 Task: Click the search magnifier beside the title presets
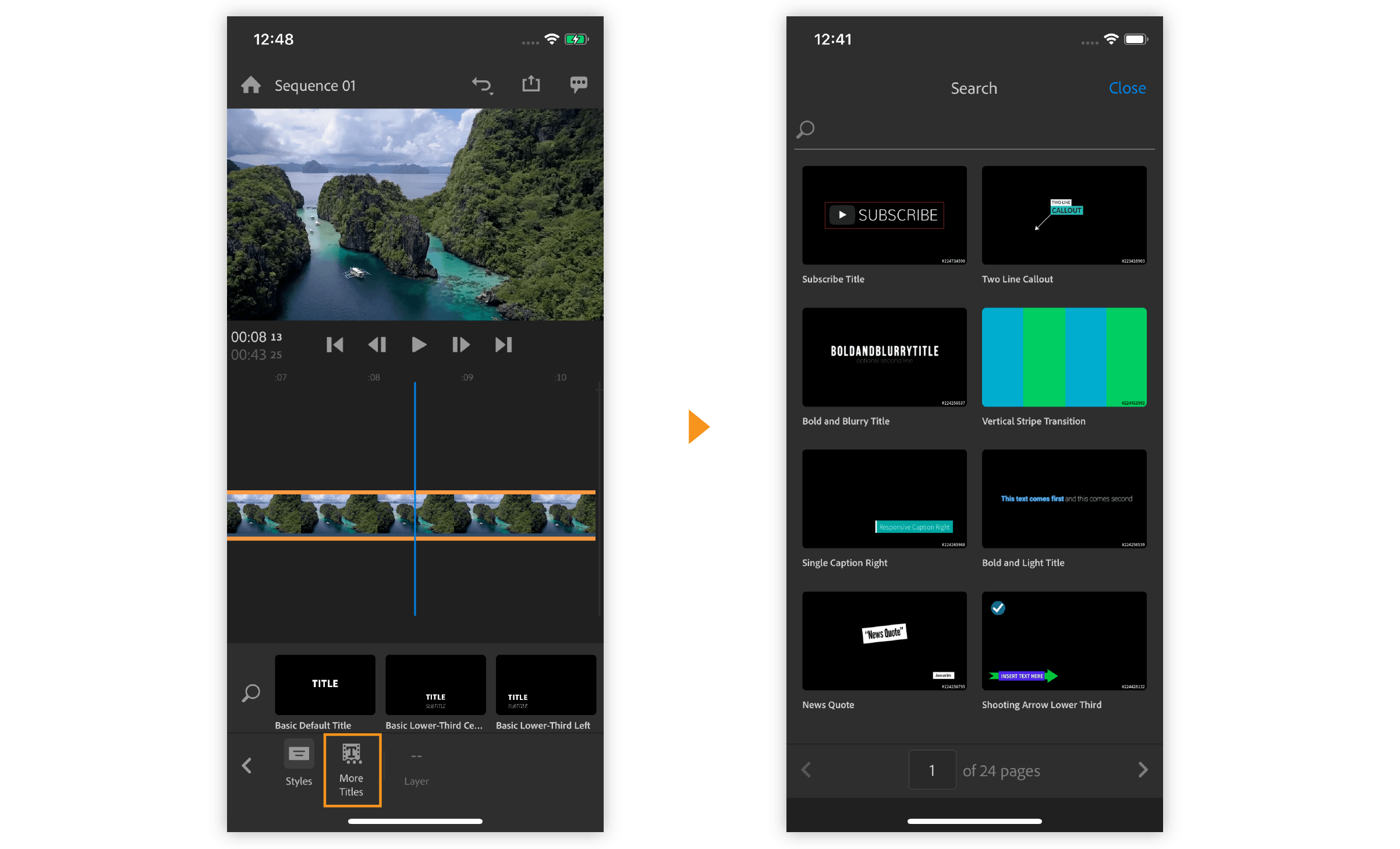click(x=250, y=693)
